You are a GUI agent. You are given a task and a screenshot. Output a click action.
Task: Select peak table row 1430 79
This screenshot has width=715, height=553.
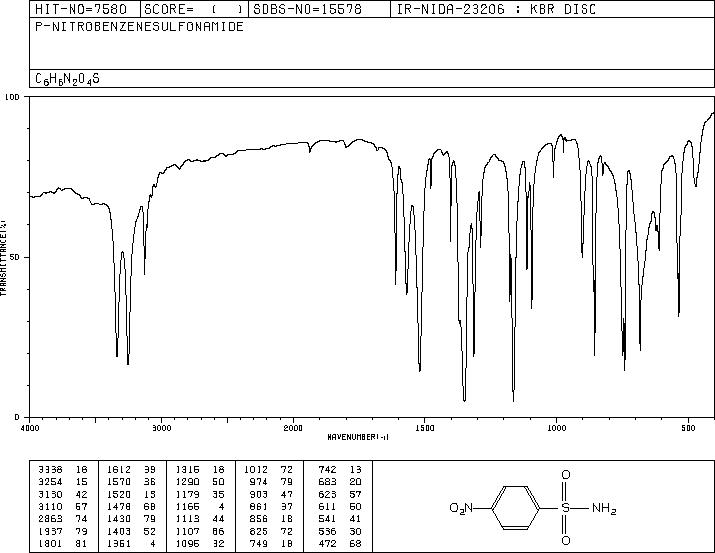click(x=132, y=519)
